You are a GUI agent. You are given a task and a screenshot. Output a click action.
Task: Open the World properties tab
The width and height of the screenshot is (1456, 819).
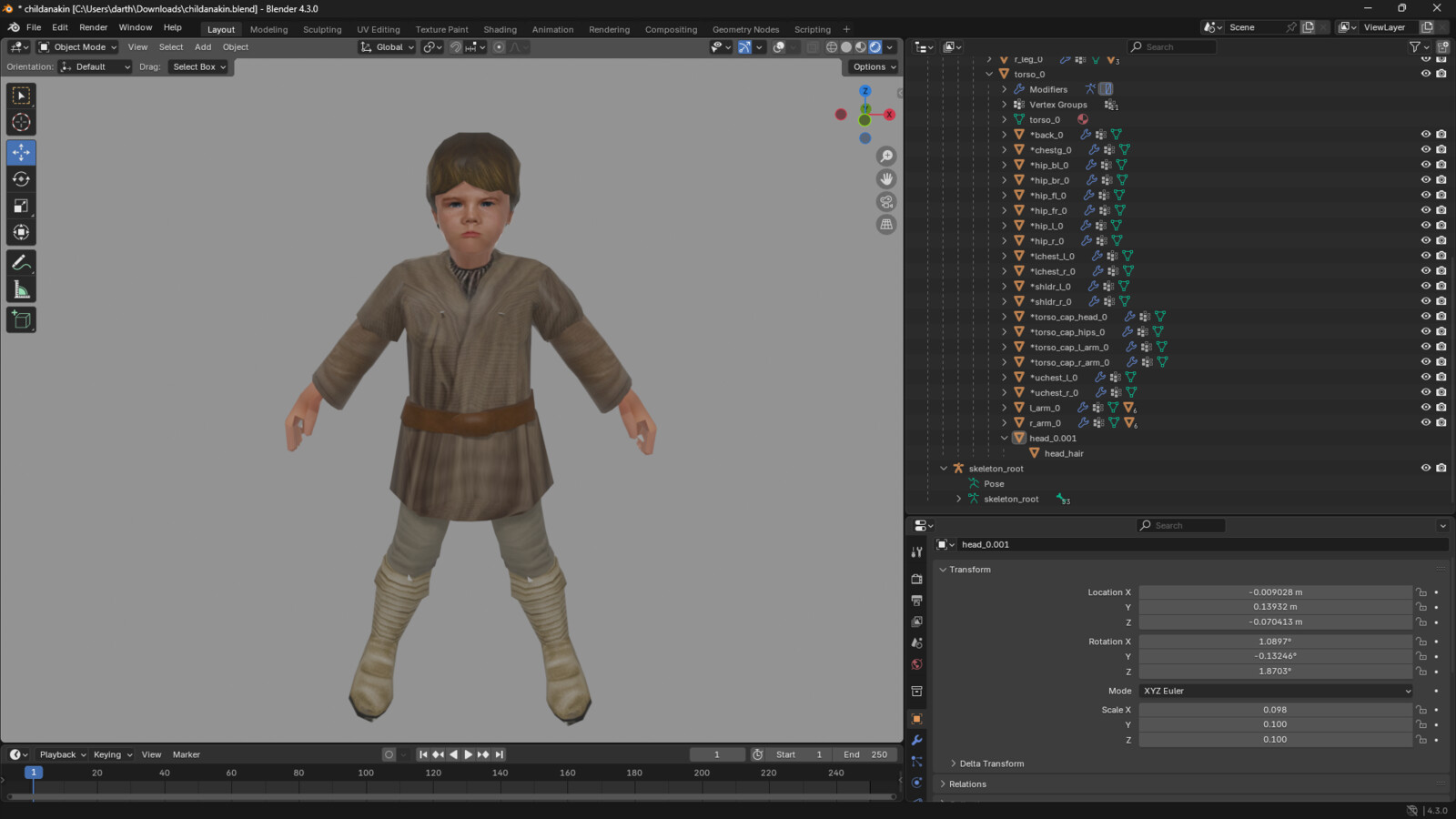916,664
